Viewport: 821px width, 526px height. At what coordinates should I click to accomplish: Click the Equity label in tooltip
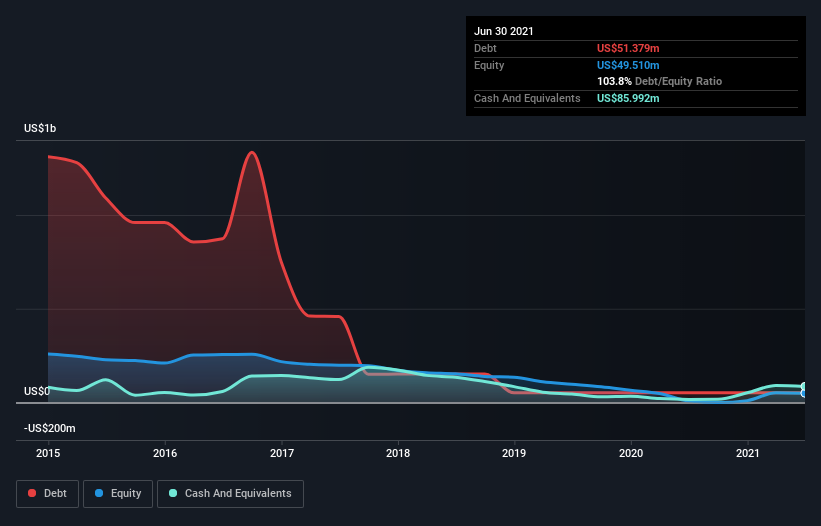[489, 65]
